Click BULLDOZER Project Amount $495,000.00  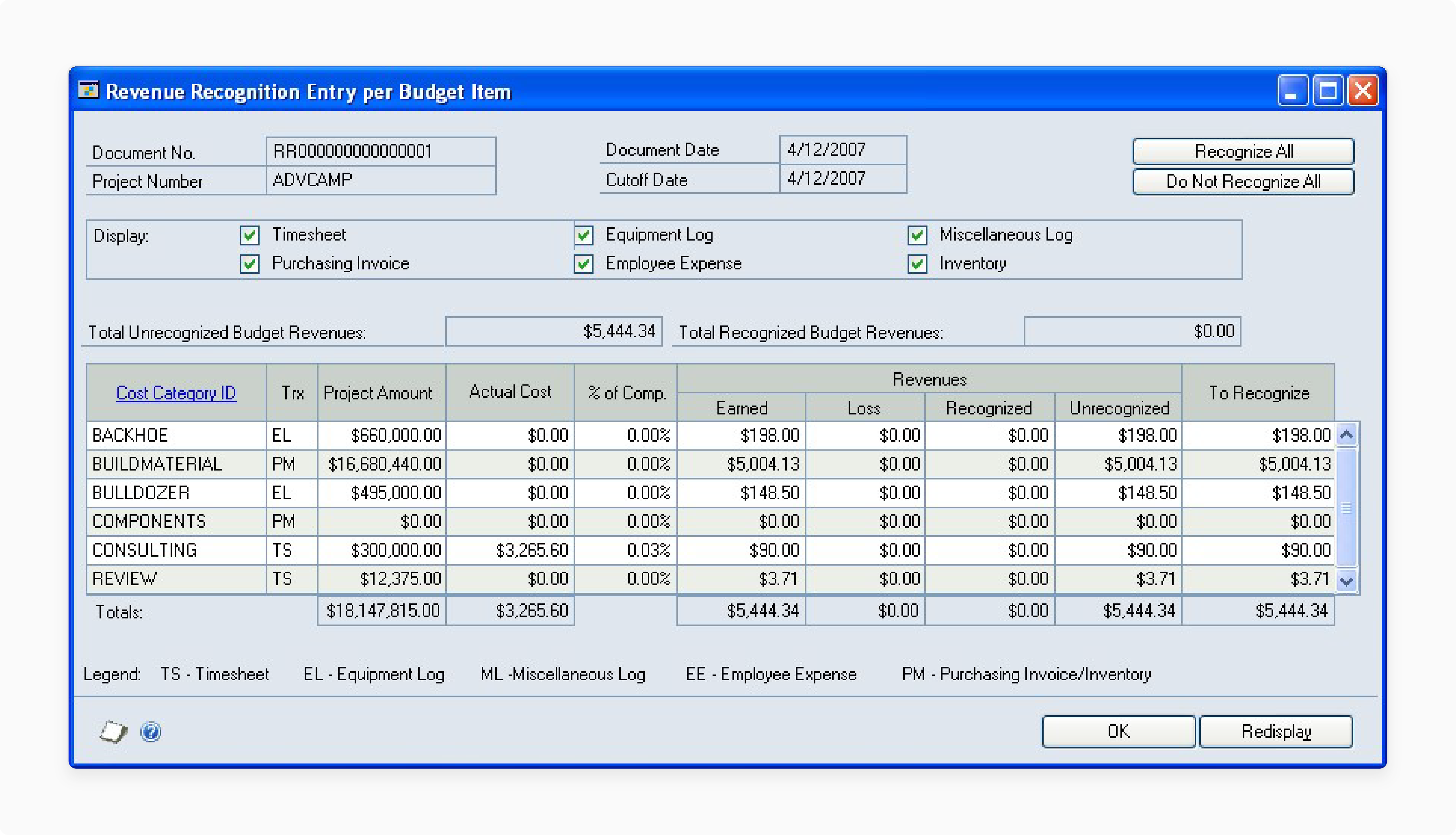click(382, 492)
